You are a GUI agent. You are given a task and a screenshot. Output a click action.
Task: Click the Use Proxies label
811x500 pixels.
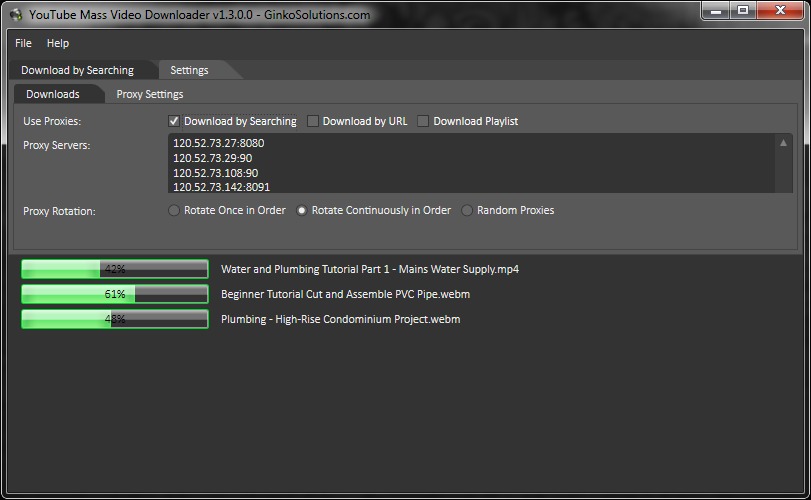(x=52, y=121)
